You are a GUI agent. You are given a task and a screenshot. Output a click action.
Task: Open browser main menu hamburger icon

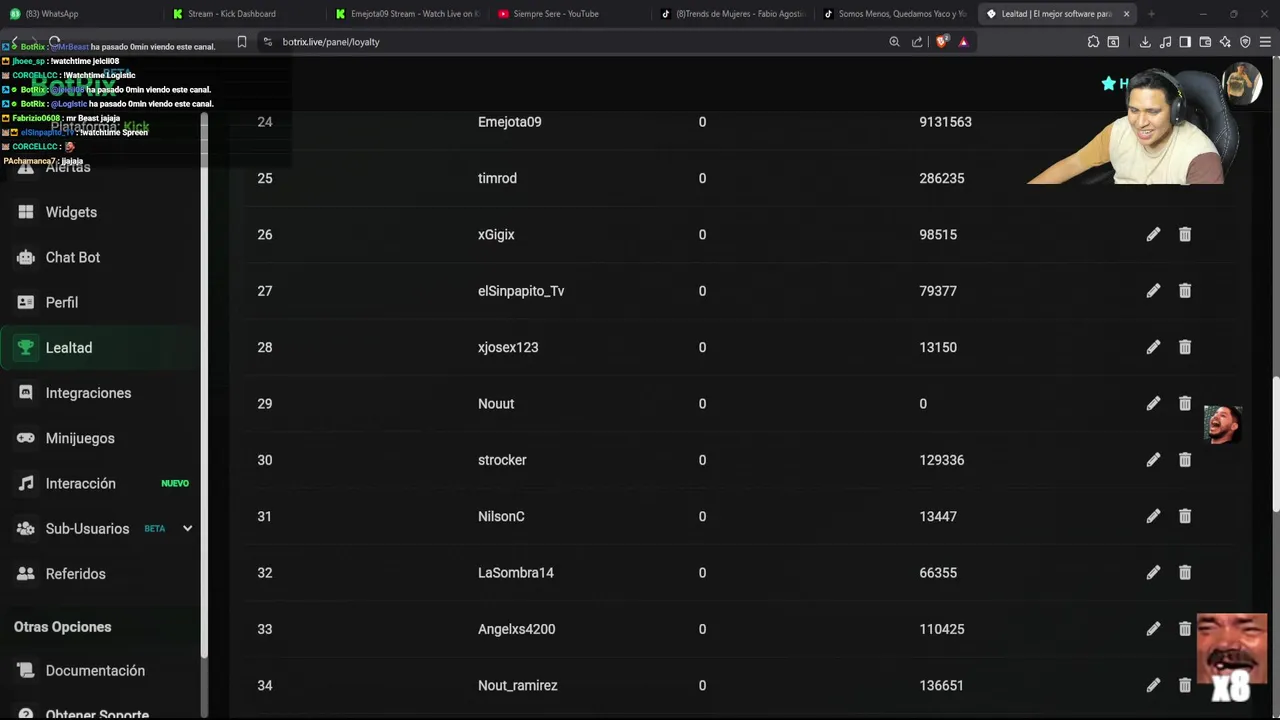coord(1265,42)
